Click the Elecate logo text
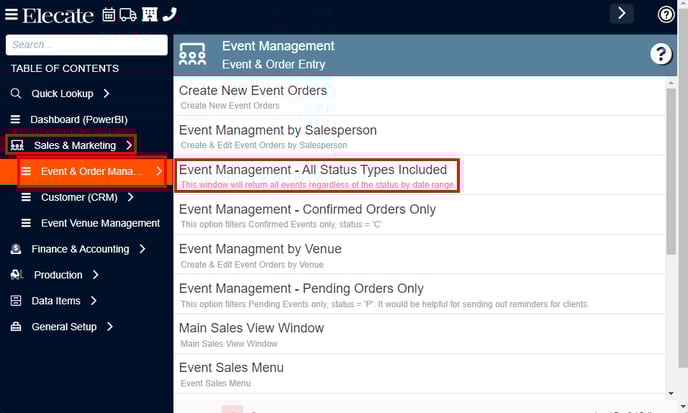Screen dimensions: 688x413 [58, 15]
